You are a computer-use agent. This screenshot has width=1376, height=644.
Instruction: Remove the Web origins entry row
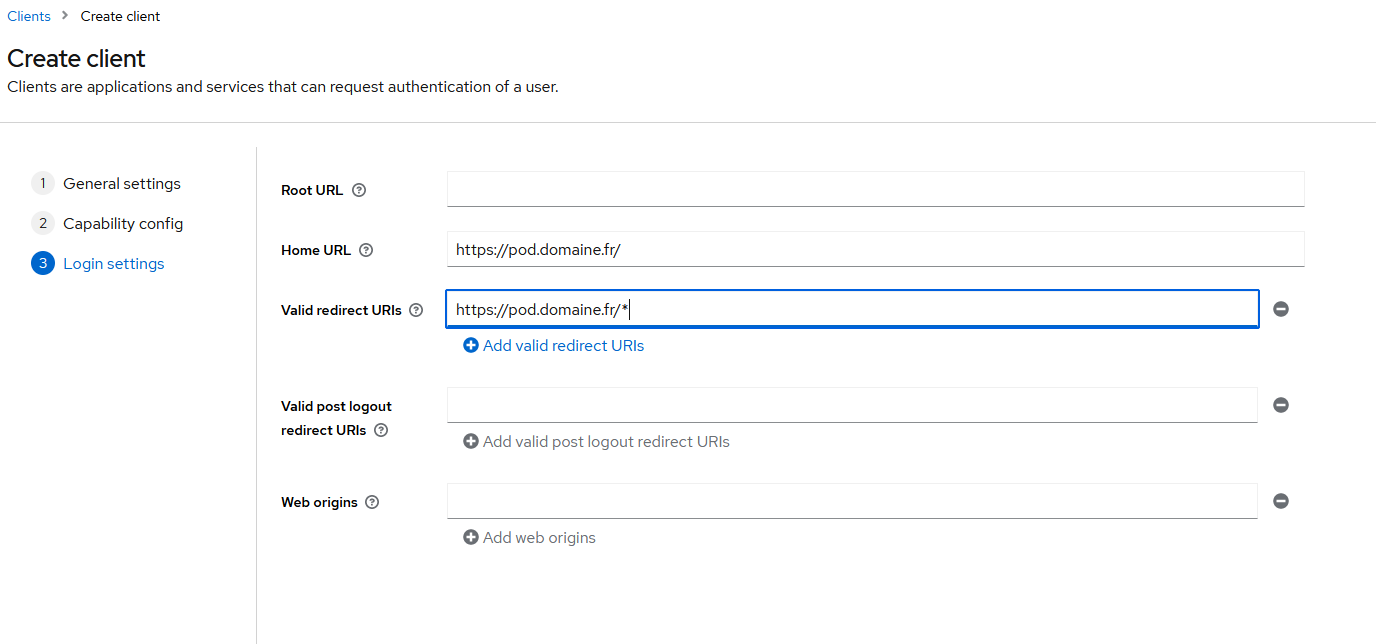(1281, 501)
